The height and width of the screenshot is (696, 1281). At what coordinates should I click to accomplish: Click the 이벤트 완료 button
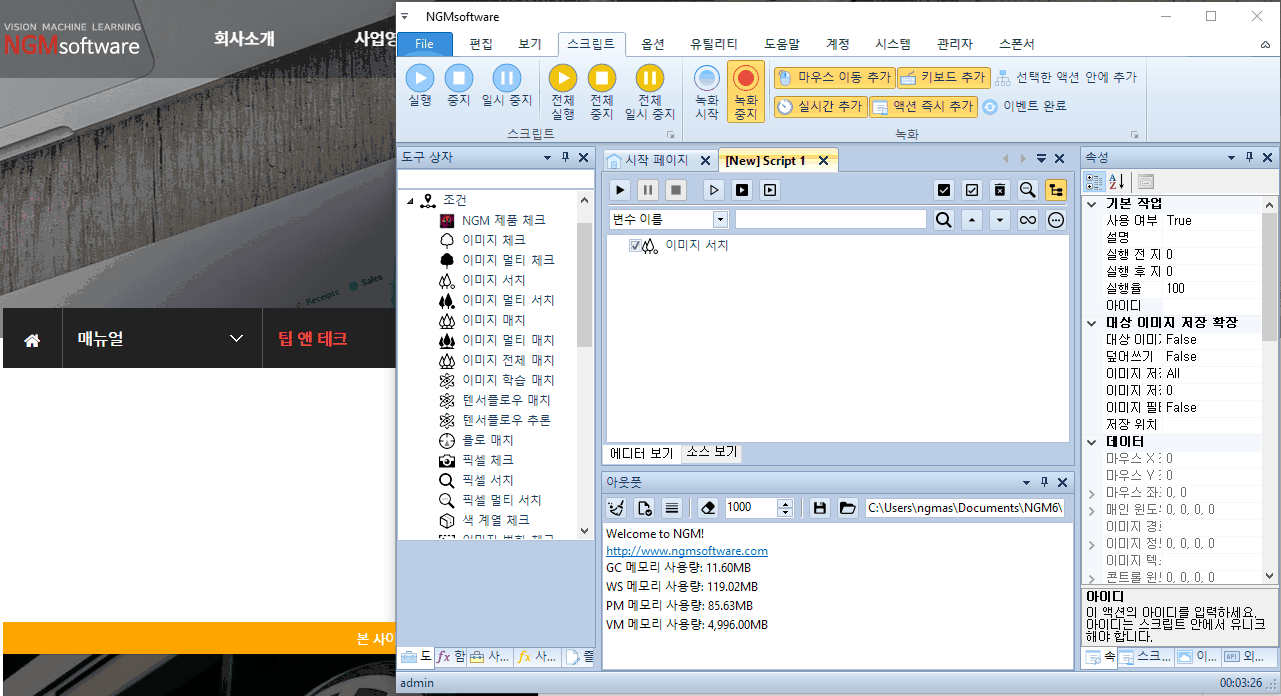click(x=1024, y=106)
